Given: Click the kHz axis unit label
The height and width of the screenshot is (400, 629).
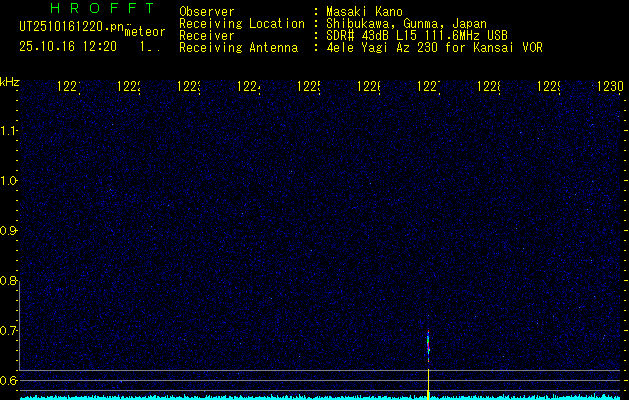Looking at the screenshot, I should [10, 83].
